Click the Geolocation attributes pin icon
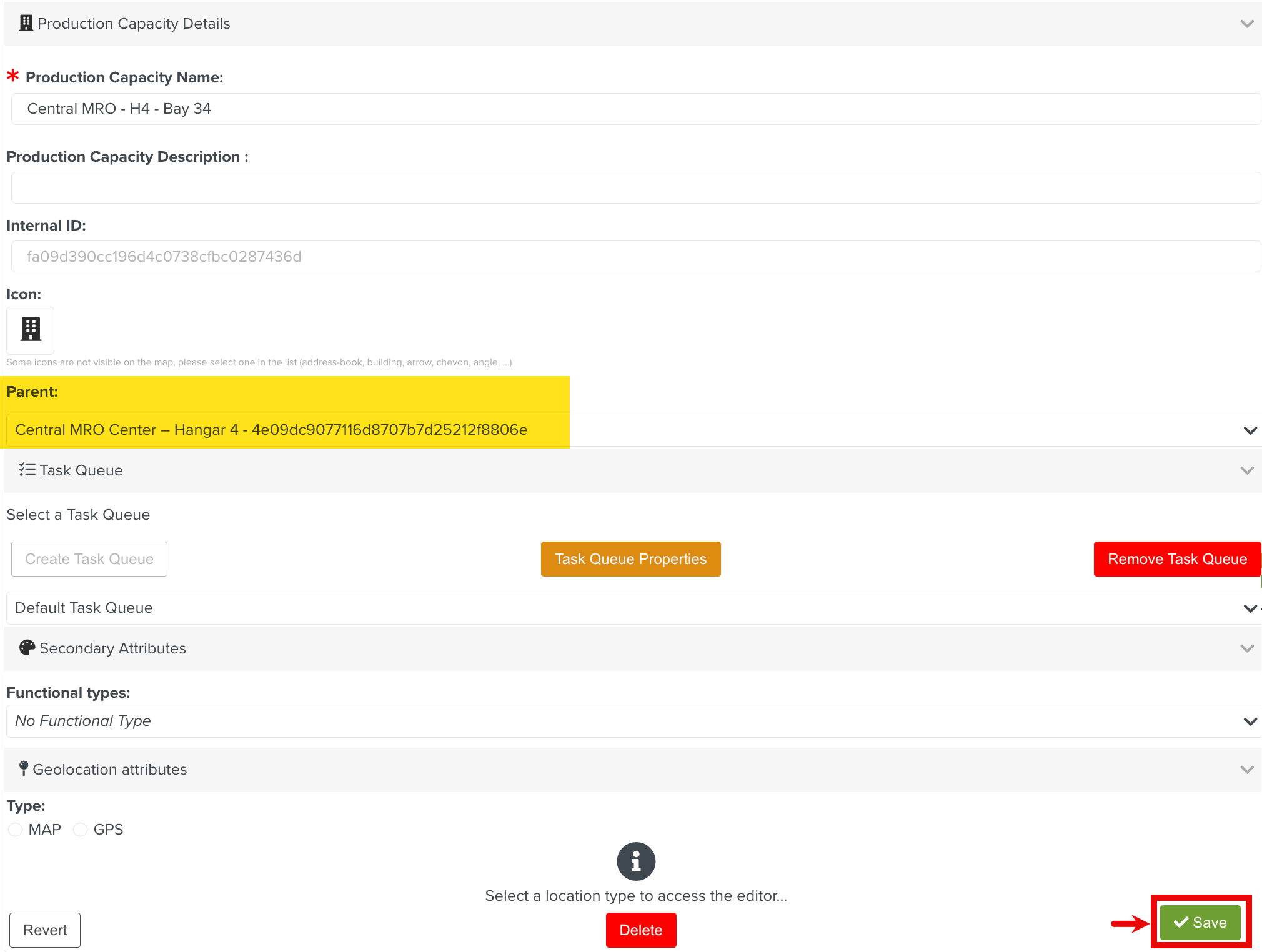This screenshot has height=952, width=1262. 24,768
